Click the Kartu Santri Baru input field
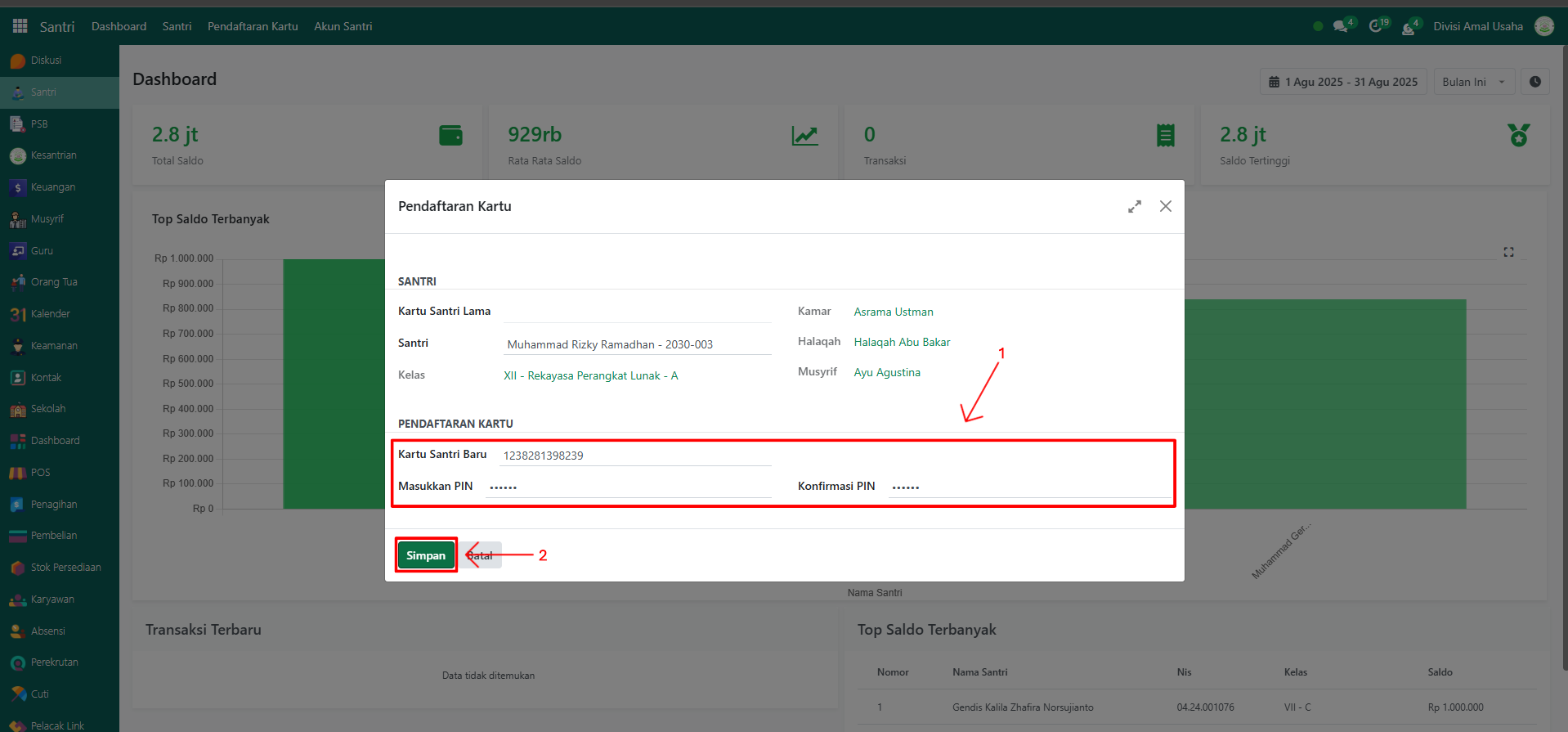Image resolution: width=1568 pixels, height=732 pixels. coord(636,456)
